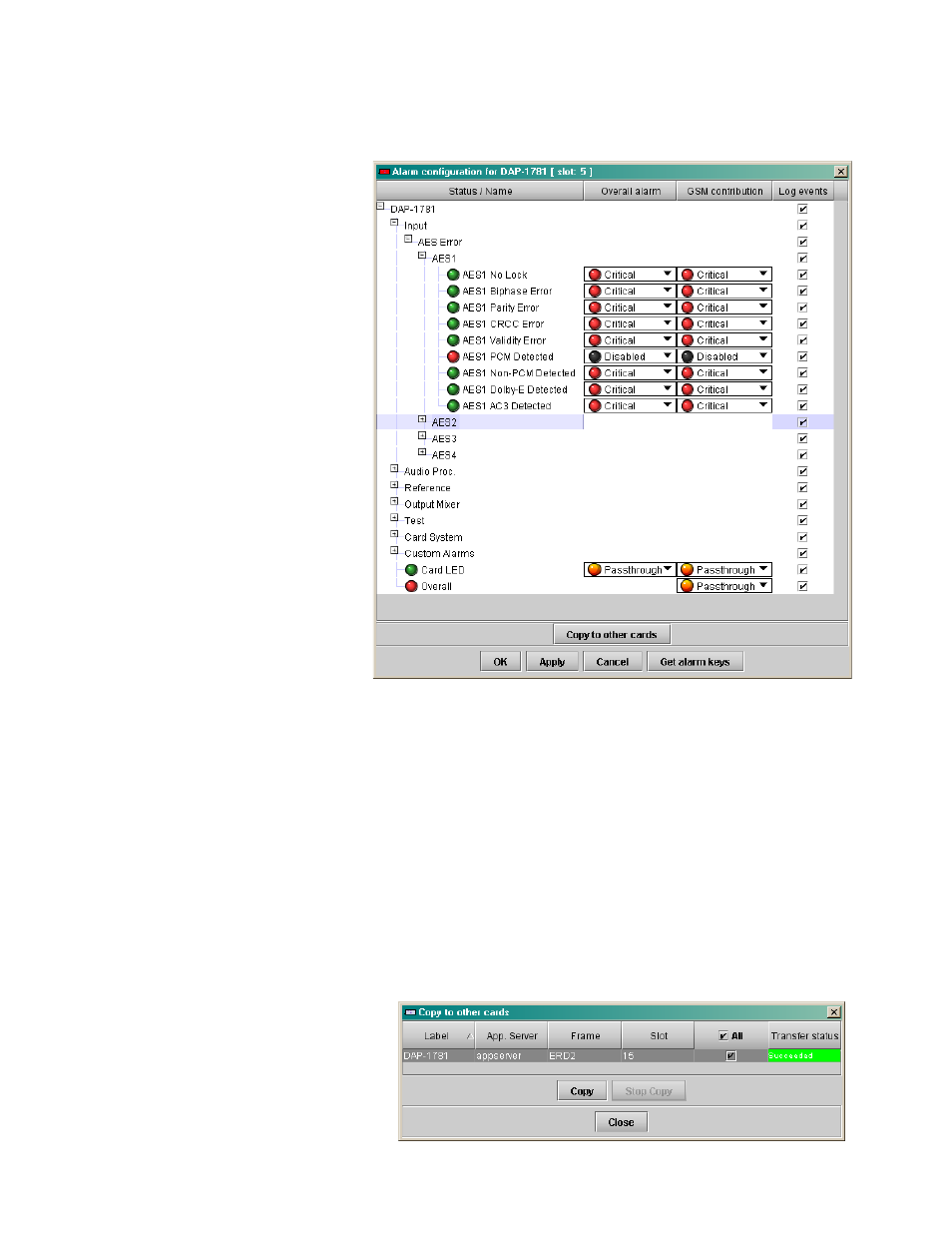Open GSM contribution Passthrough dropdown for Overall row
952x1233 pixels.
[724, 586]
